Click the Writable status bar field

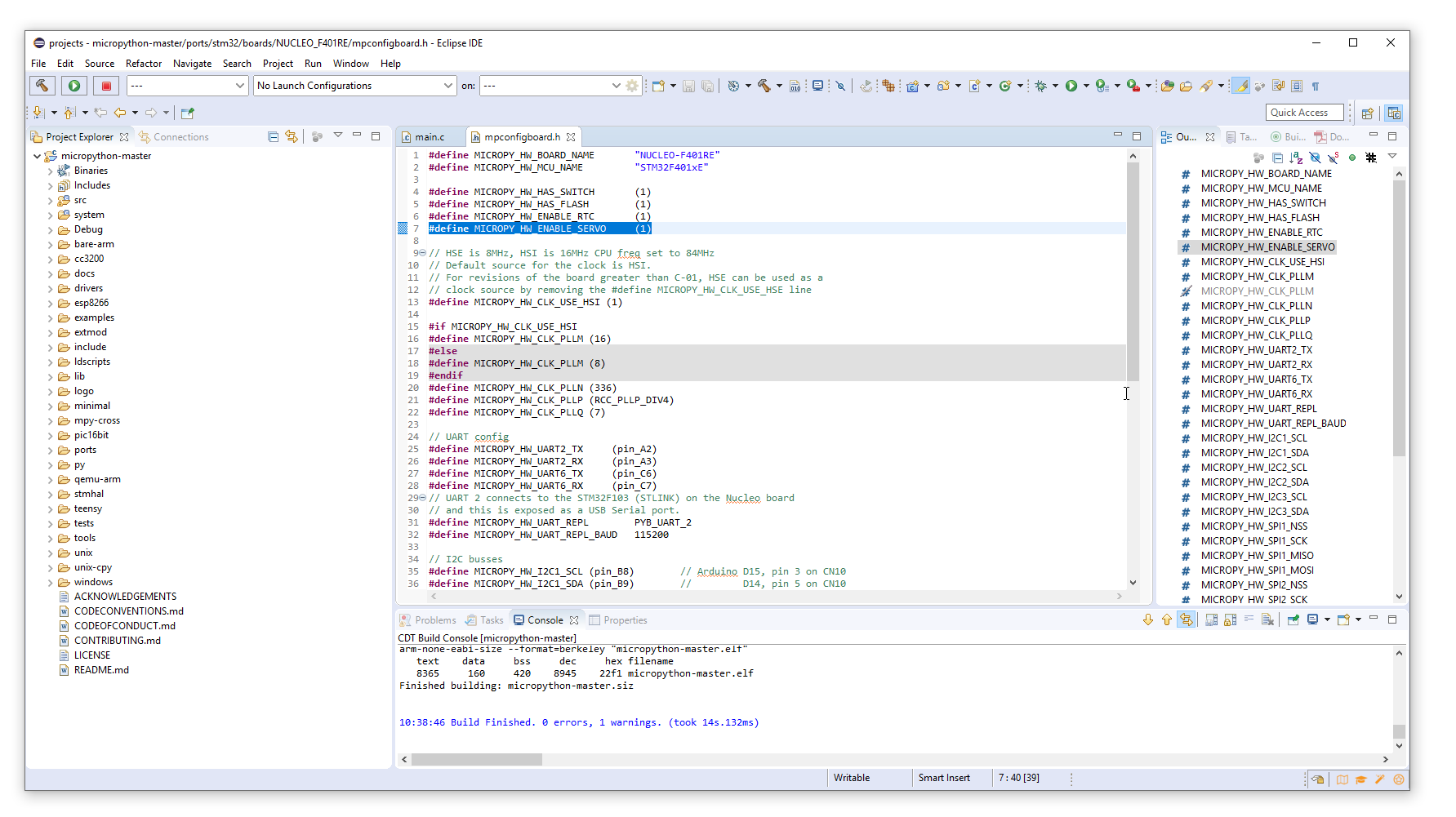(852, 778)
